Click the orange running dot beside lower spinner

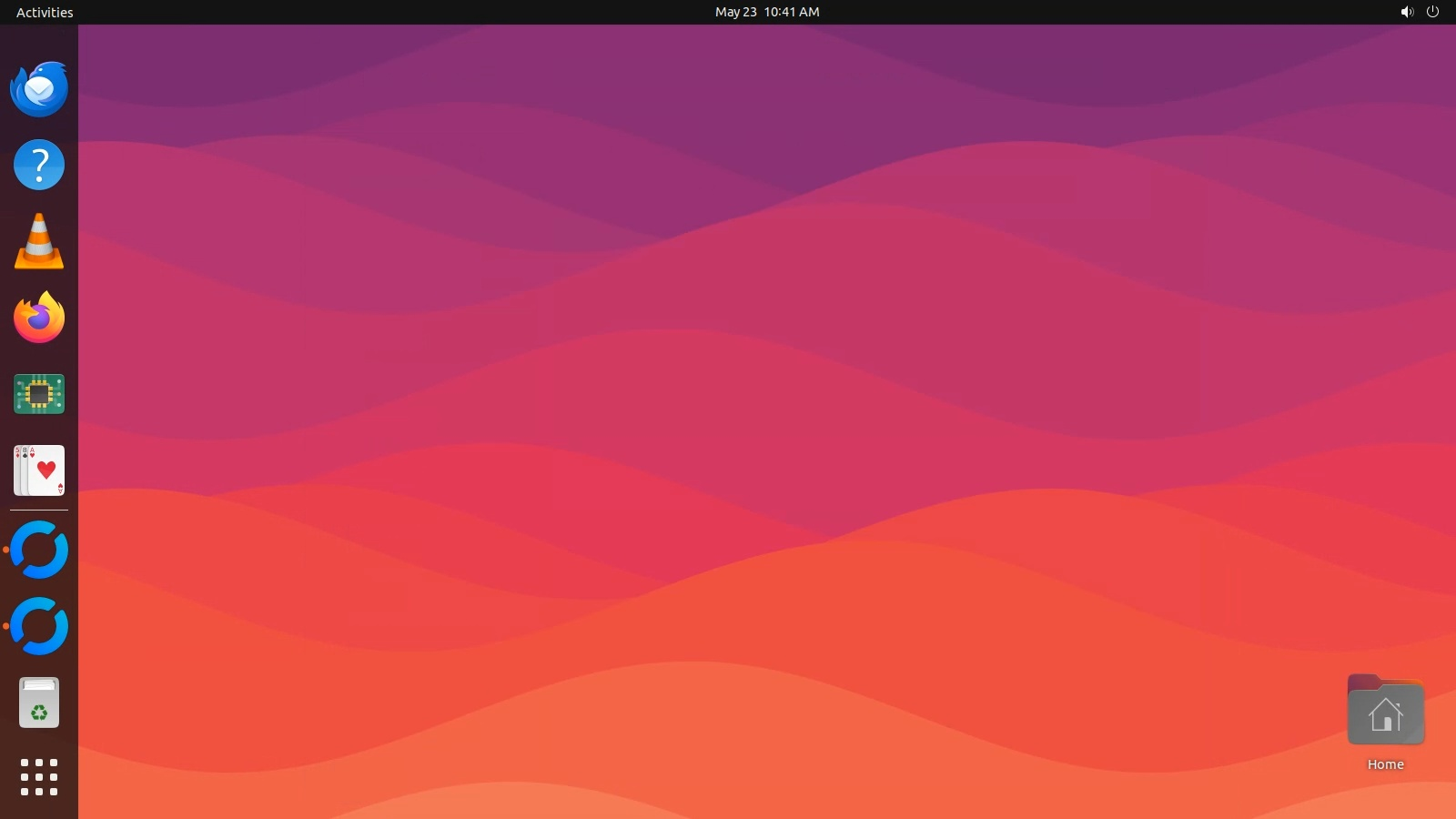click(x=6, y=626)
